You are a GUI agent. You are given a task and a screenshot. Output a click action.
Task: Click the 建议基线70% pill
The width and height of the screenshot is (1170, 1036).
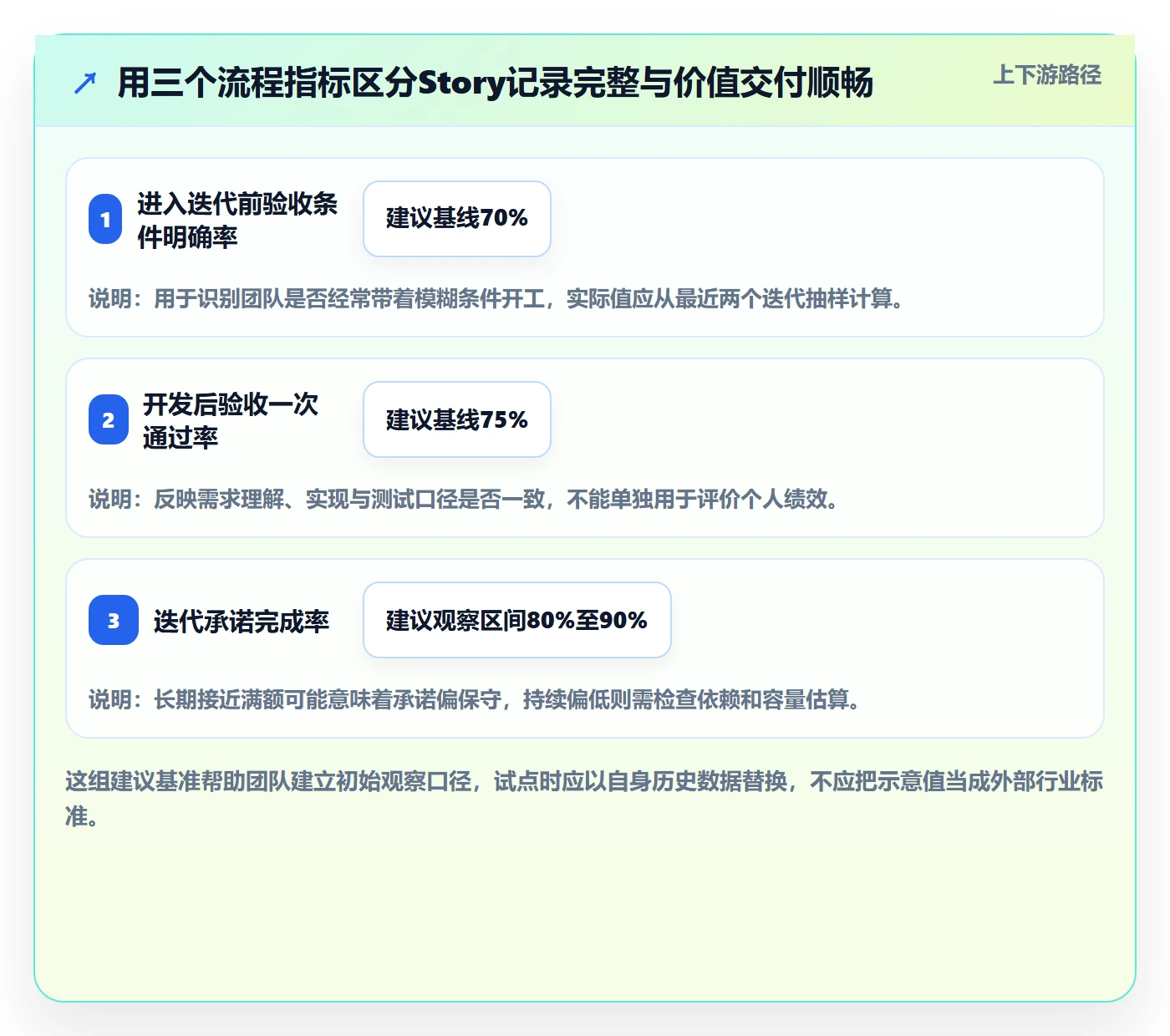[x=457, y=219]
